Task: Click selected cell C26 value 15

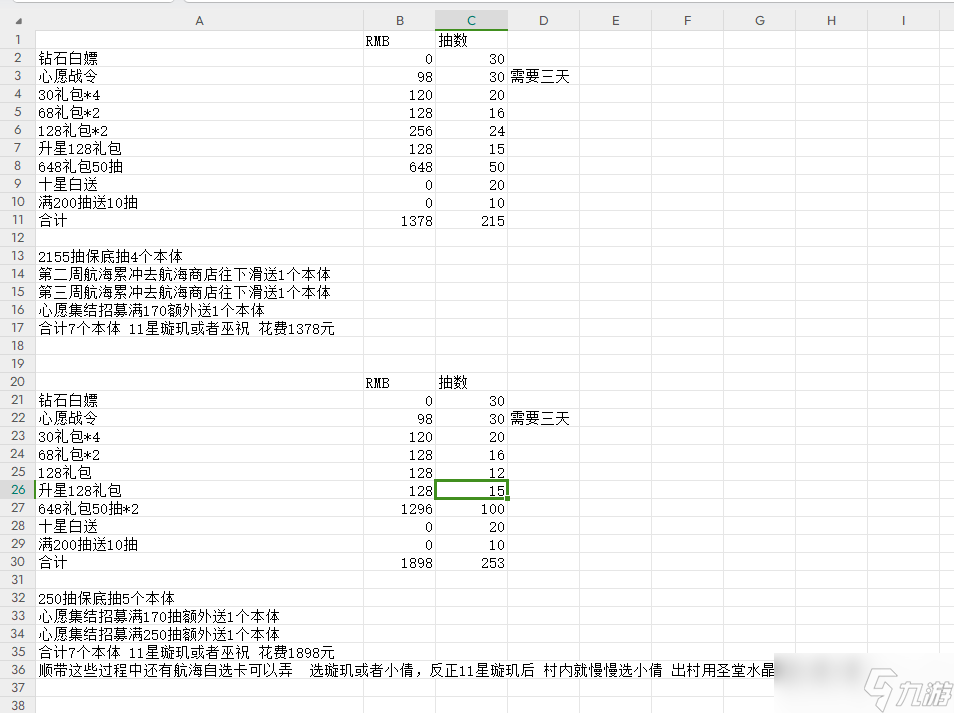Action: coord(472,490)
